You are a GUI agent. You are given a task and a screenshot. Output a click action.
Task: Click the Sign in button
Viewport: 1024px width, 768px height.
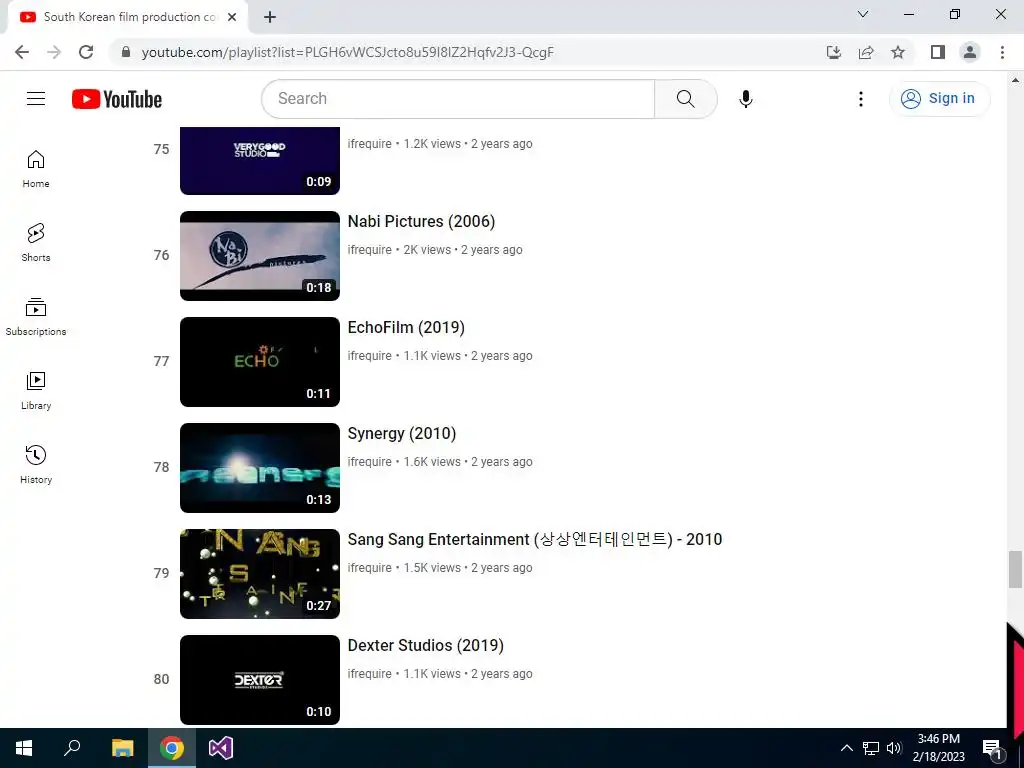coord(939,99)
